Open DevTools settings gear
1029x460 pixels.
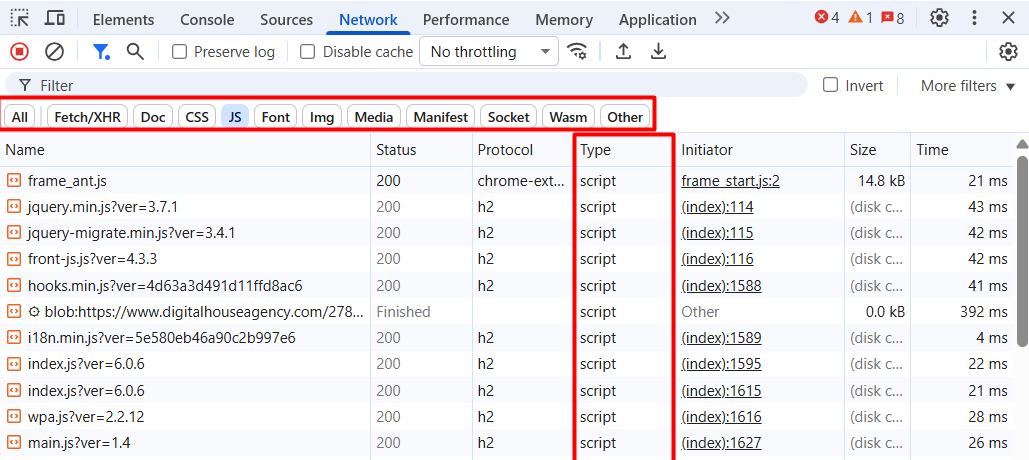[x=939, y=18]
